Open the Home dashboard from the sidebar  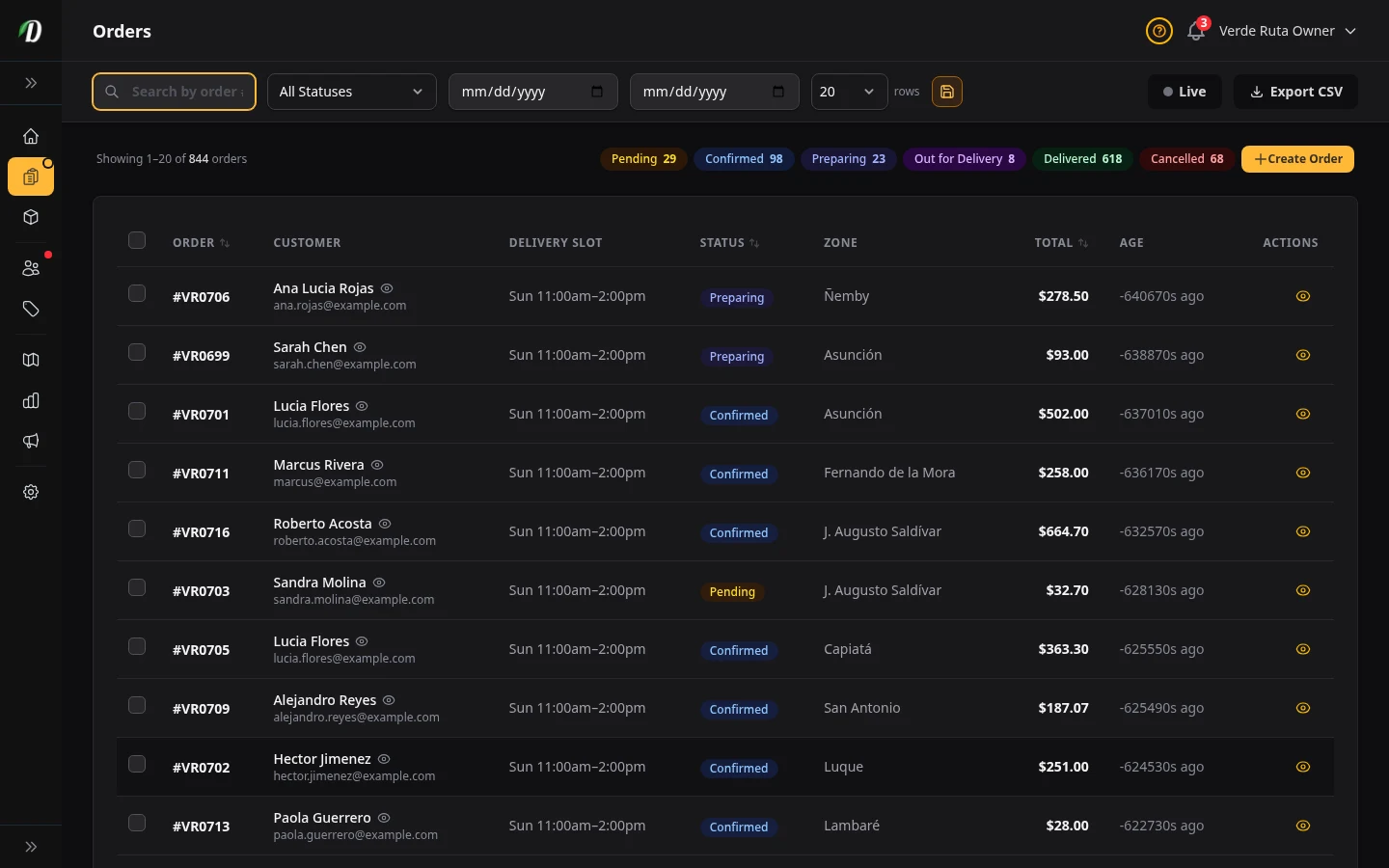31,136
